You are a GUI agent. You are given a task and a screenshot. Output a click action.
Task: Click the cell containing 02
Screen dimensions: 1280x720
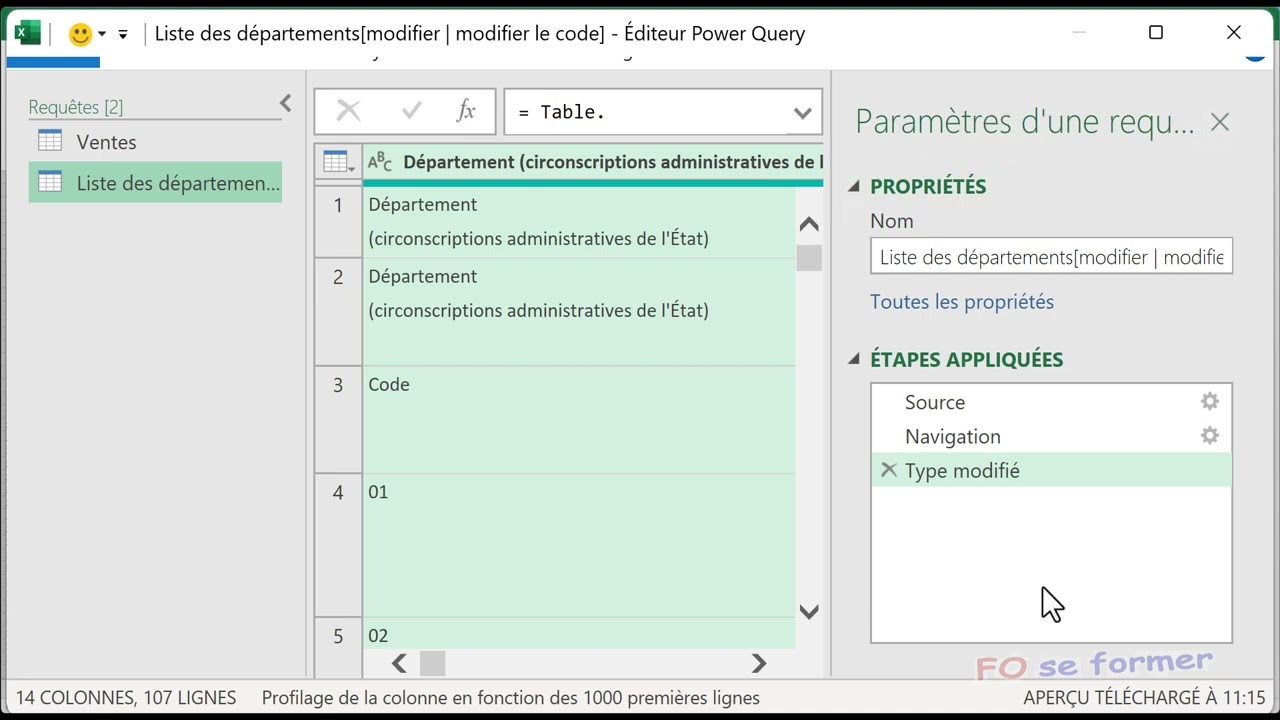point(579,634)
